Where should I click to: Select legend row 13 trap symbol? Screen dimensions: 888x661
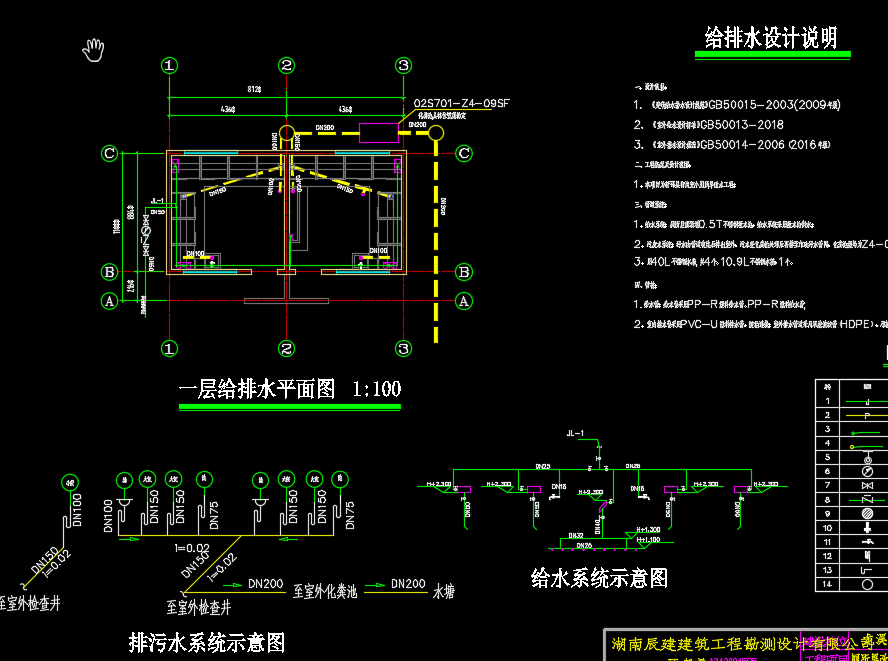pos(867,570)
